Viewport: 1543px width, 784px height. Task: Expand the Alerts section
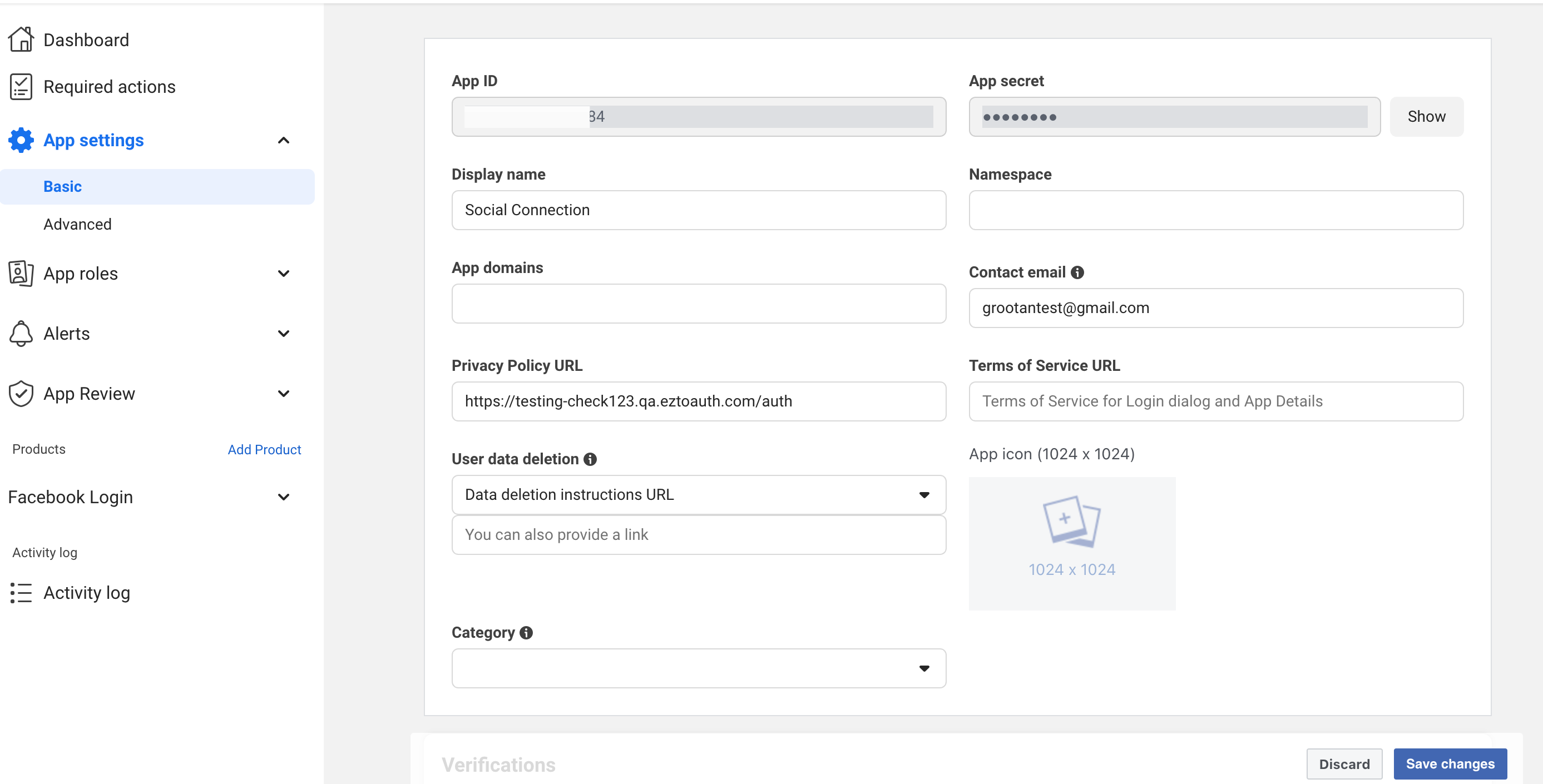point(284,334)
